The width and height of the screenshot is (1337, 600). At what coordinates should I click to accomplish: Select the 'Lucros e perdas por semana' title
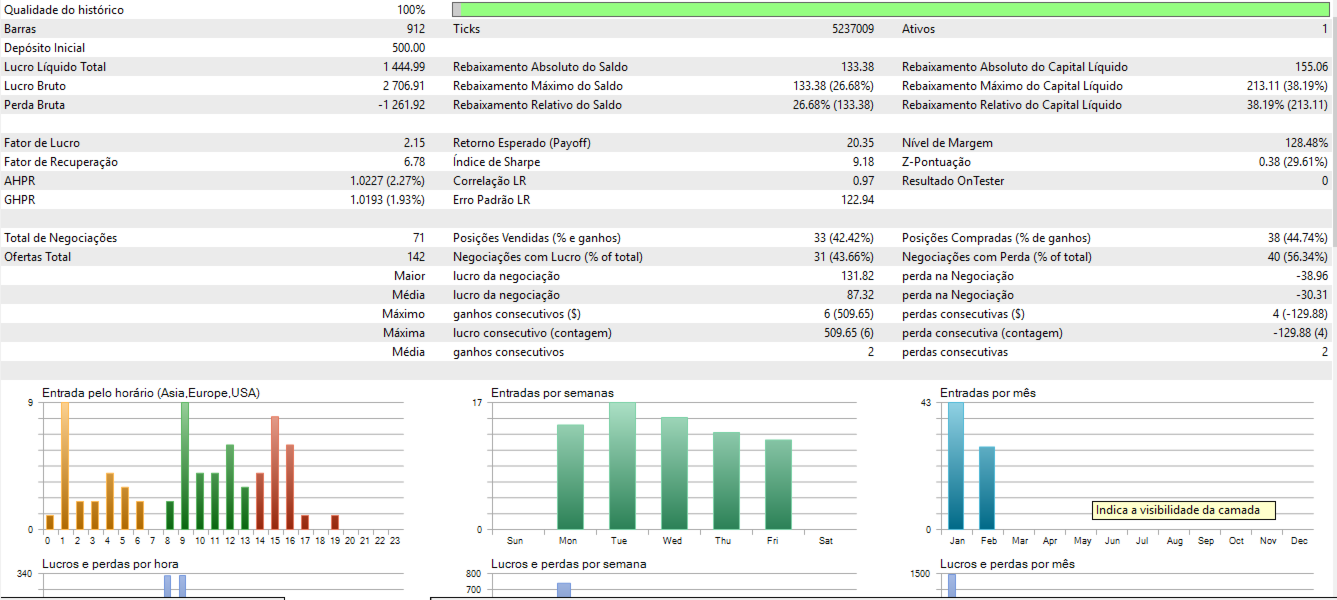(568, 564)
